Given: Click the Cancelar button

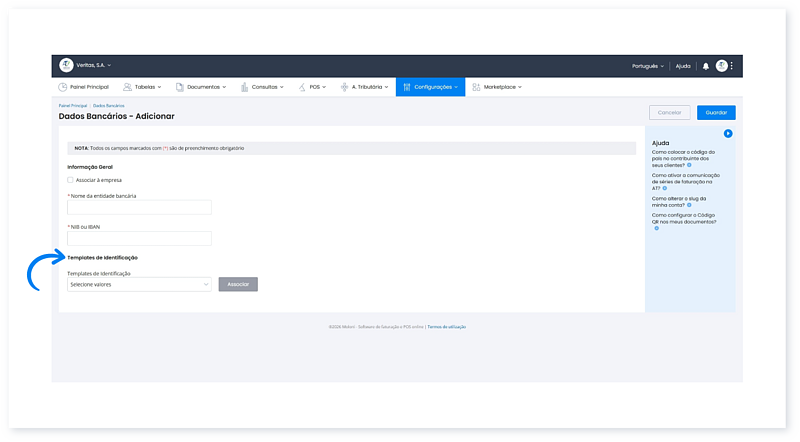Looking at the screenshot, I should [669, 113].
